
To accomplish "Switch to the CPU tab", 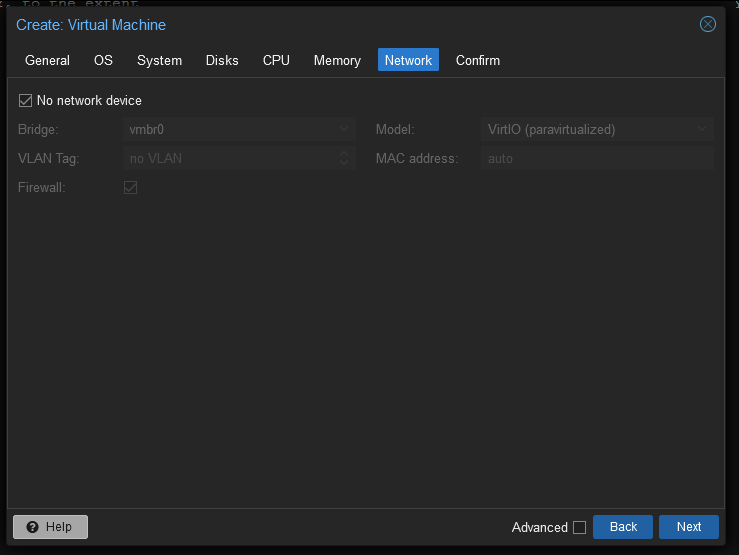I will click(276, 60).
